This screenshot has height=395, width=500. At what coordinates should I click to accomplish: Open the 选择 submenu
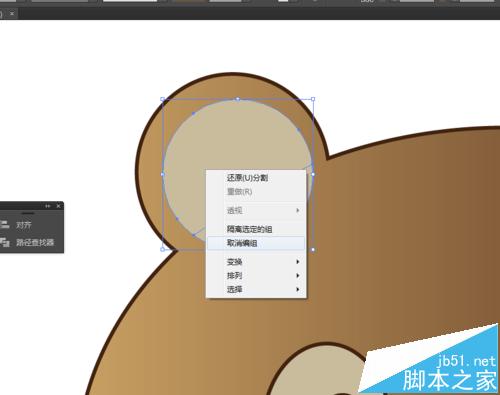(x=256, y=289)
